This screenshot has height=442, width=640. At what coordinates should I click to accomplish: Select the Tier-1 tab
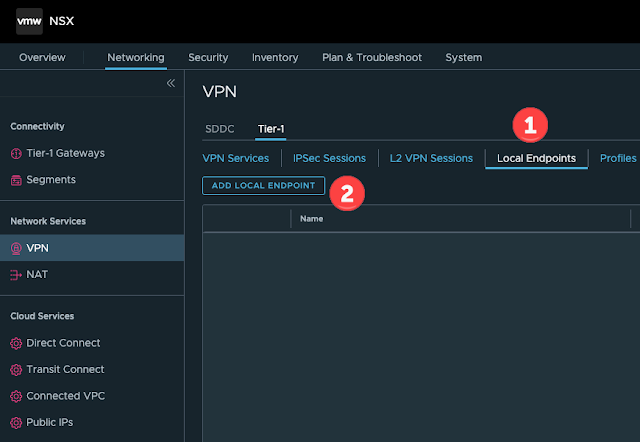coord(271,129)
